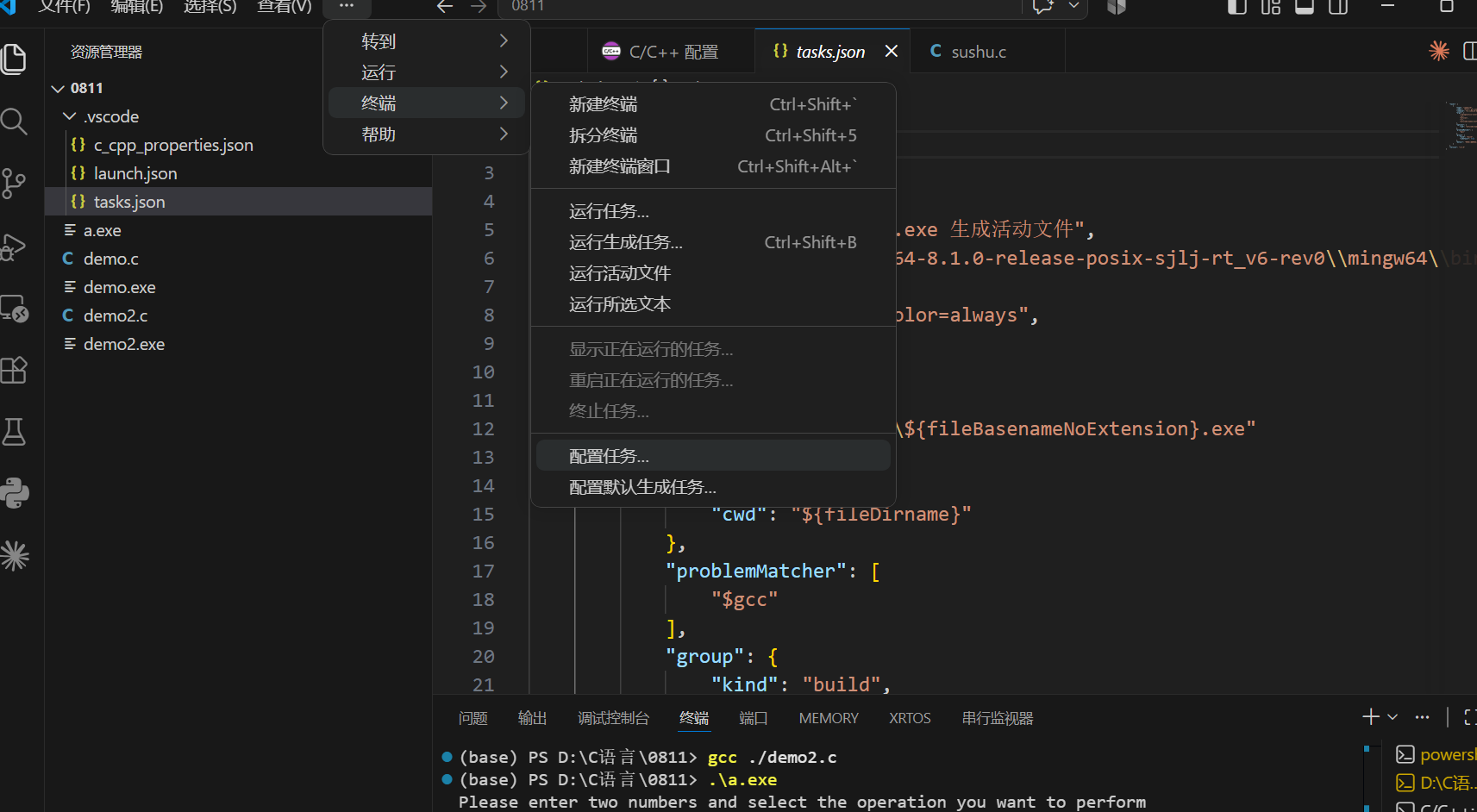1477x812 pixels.
Task: Choose 运行任务... menu entry
Action: (713, 211)
